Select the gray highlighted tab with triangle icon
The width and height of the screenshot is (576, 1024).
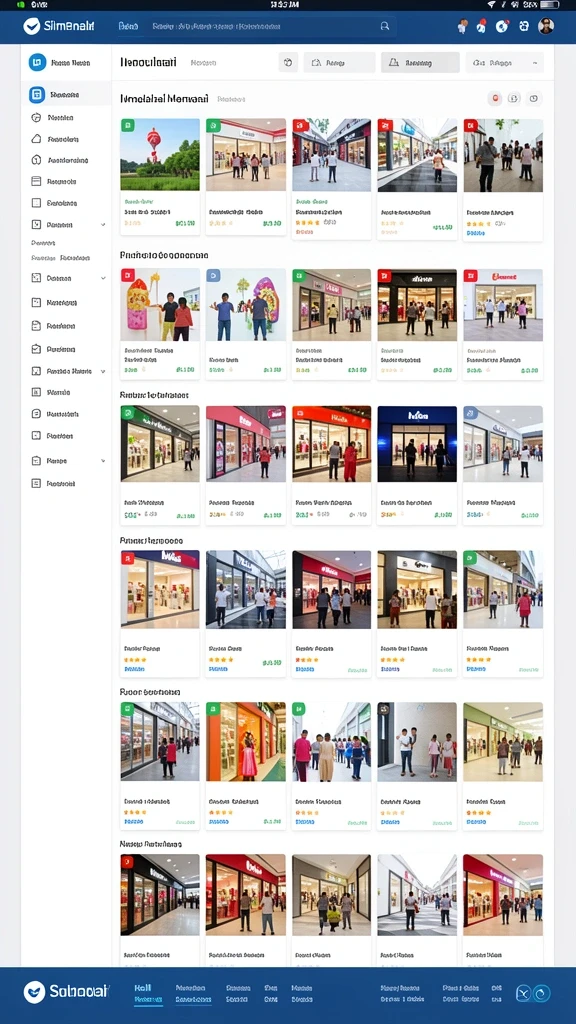click(x=420, y=63)
